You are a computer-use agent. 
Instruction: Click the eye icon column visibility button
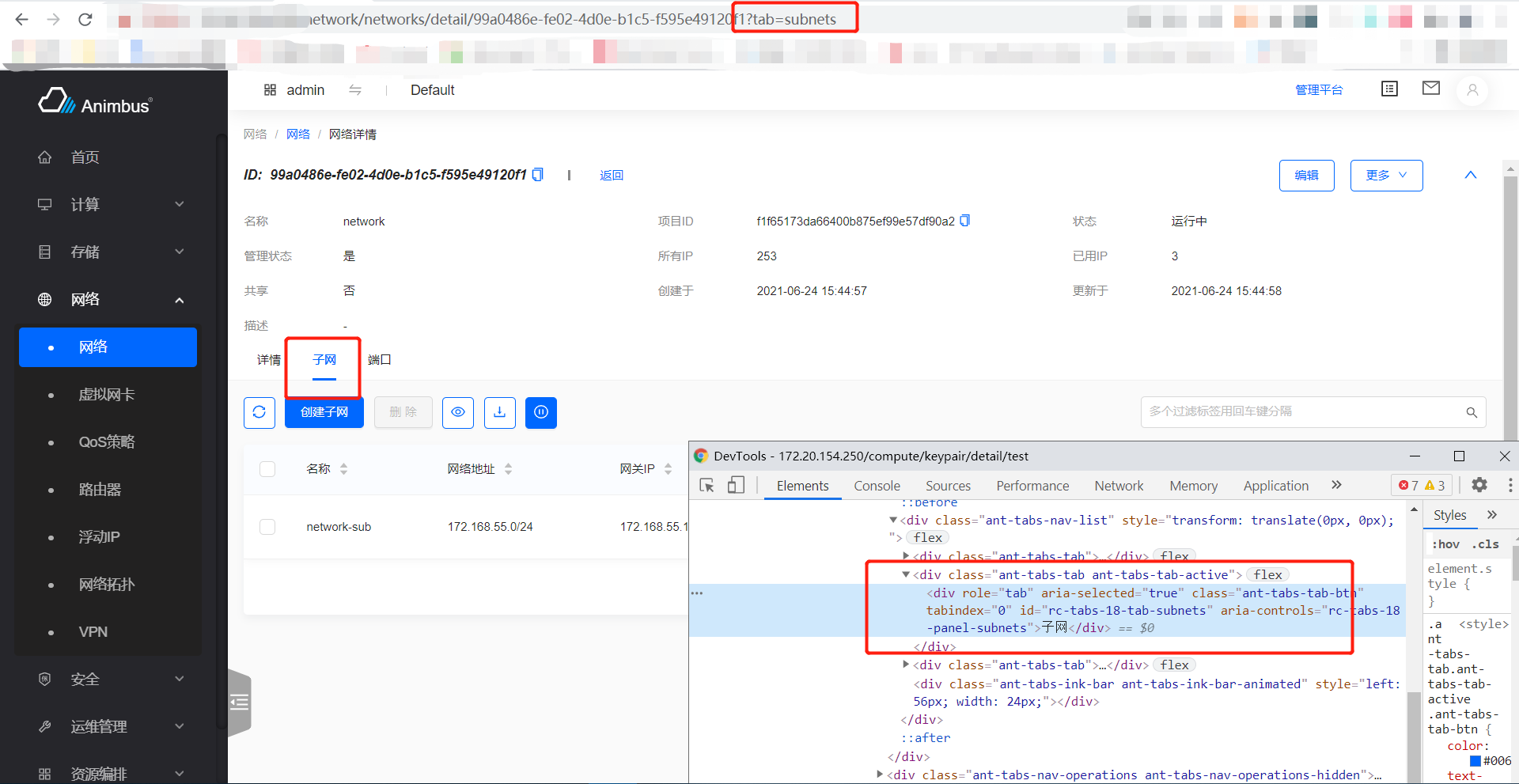(457, 412)
